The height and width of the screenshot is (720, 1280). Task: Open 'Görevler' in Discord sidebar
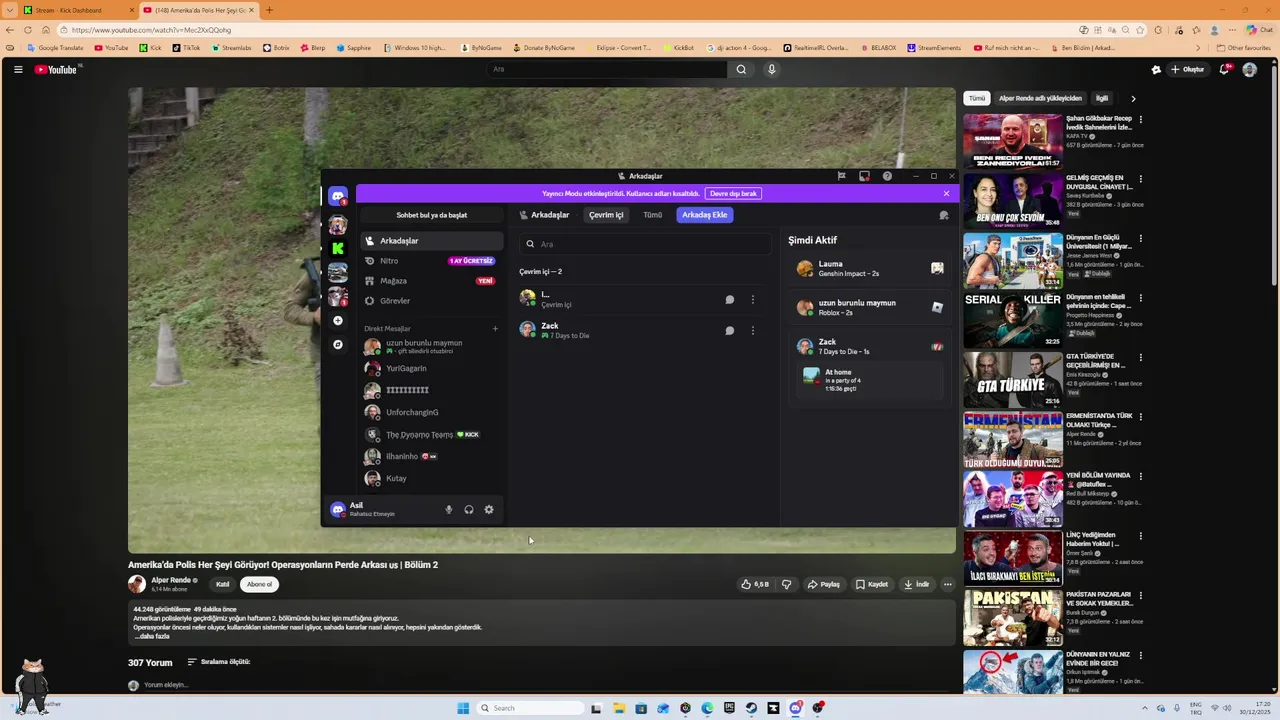(x=432, y=301)
